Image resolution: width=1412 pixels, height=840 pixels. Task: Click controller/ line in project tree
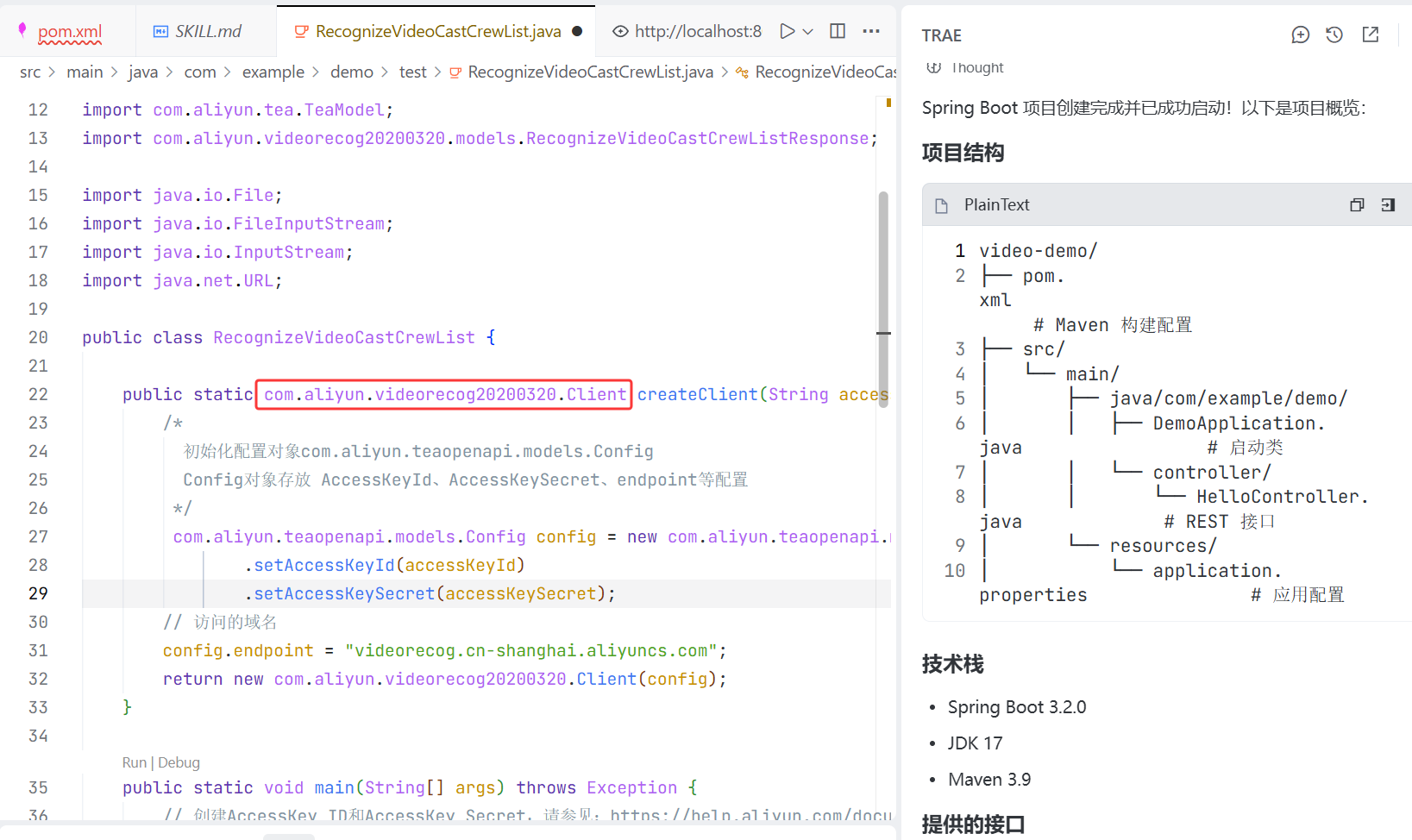1212,473
